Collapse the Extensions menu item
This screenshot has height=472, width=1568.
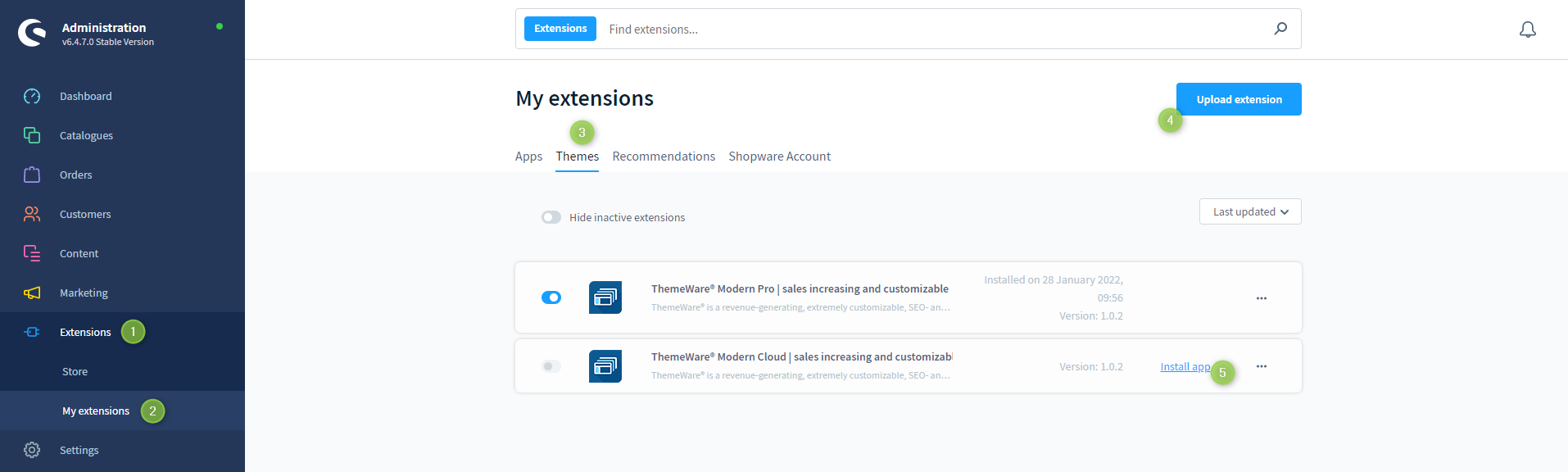point(122,332)
